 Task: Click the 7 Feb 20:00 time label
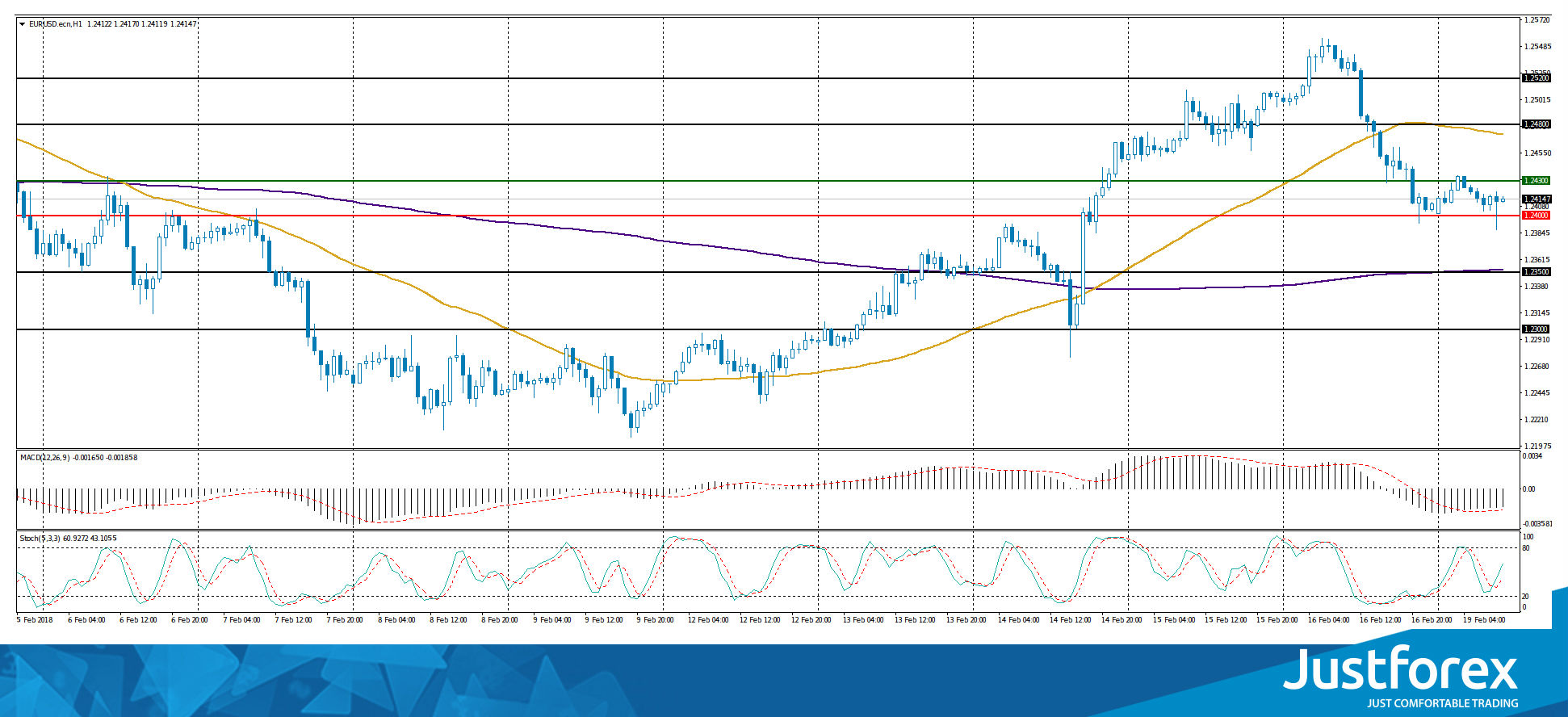tap(345, 620)
